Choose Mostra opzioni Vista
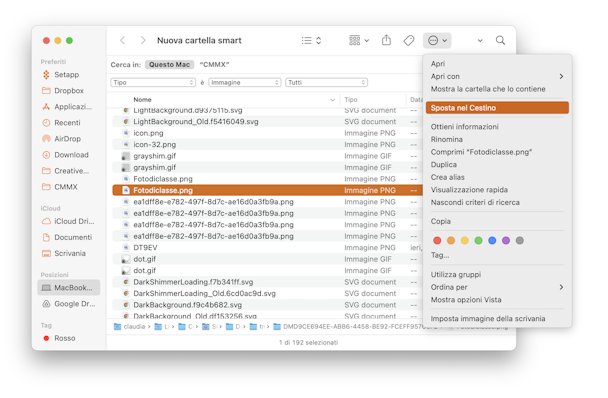 point(466,299)
